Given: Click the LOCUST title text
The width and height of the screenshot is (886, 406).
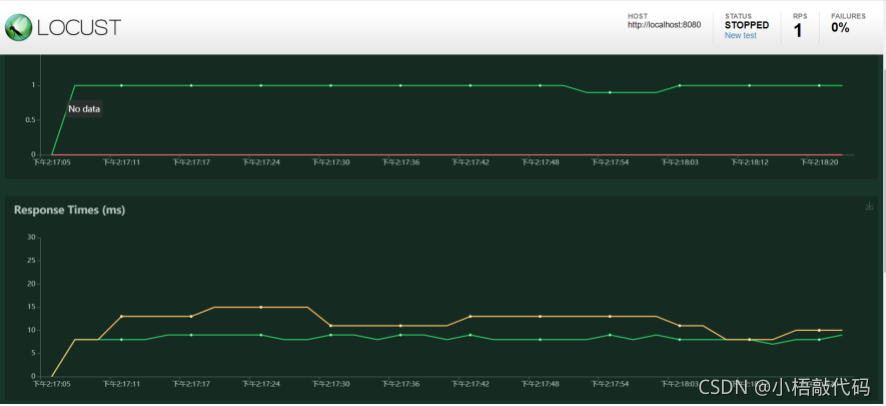Looking at the screenshot, I should click(79, 28).
